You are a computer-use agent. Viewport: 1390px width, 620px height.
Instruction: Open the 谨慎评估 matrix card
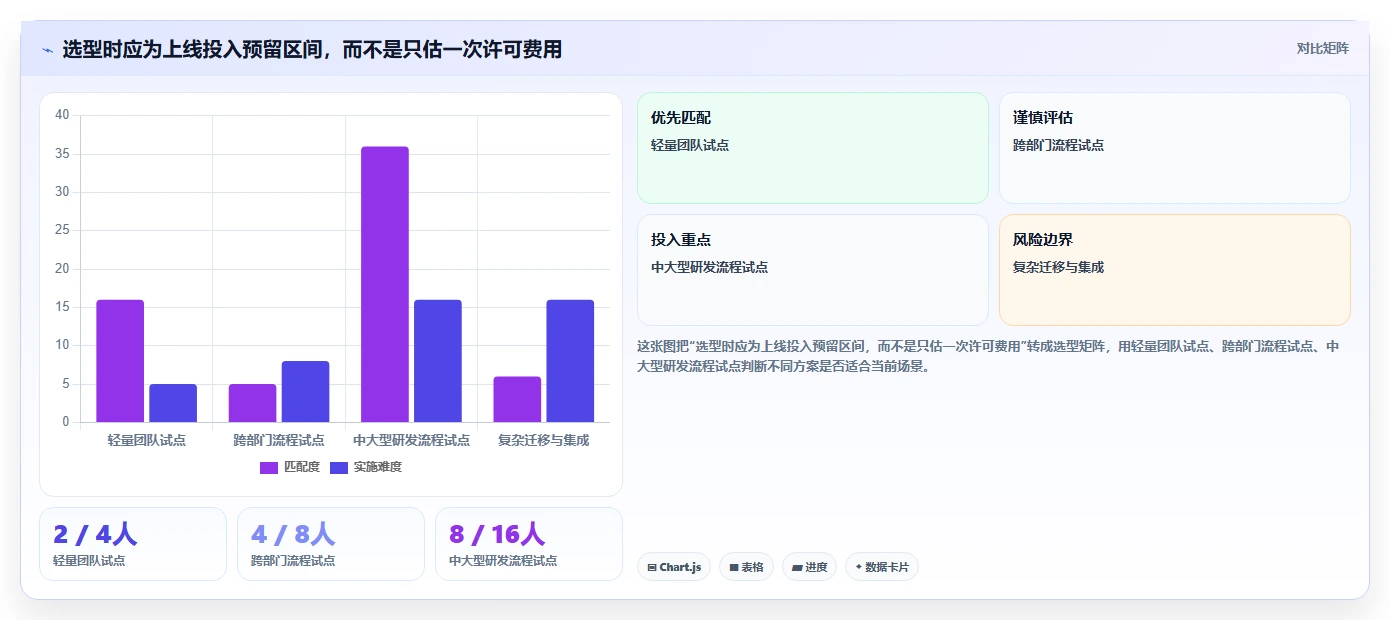coord(1175,148)
